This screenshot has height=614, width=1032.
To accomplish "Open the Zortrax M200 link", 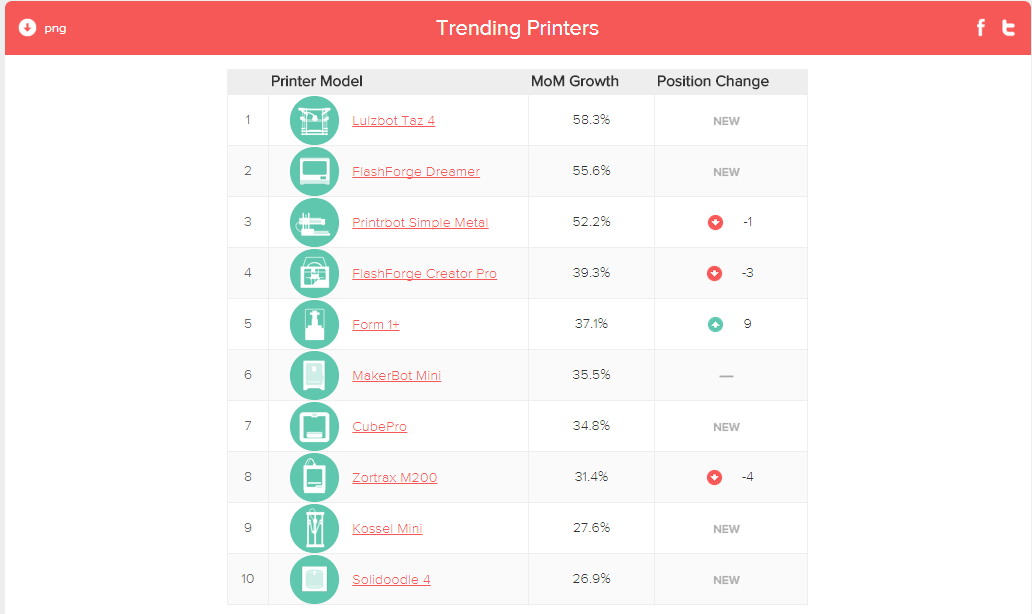I will pos(394,477).
